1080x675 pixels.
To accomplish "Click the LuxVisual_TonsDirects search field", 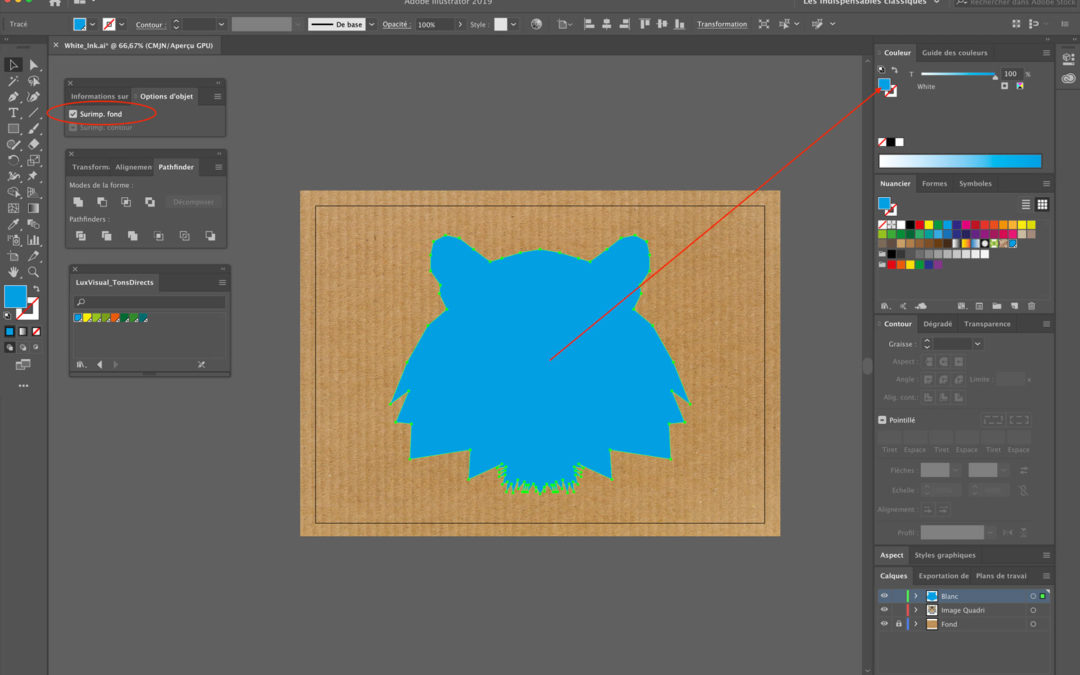I will click(150, 302).
